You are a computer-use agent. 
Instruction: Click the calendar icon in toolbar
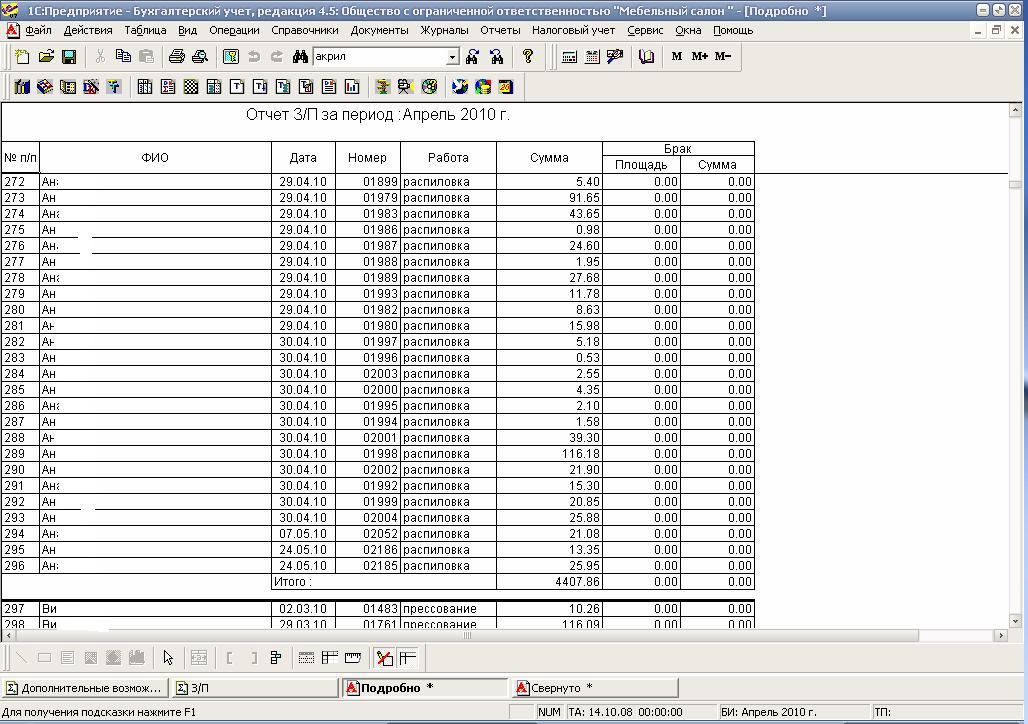(x=592, y=57)
